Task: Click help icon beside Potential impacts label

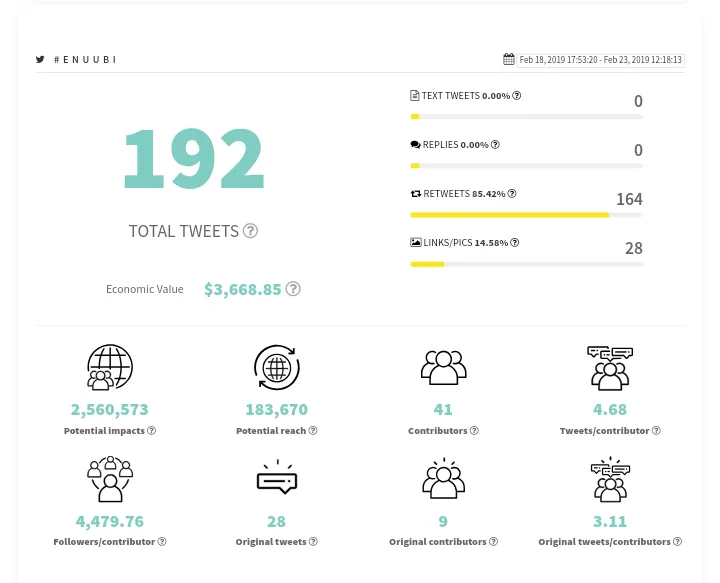Action: point(152,431)
